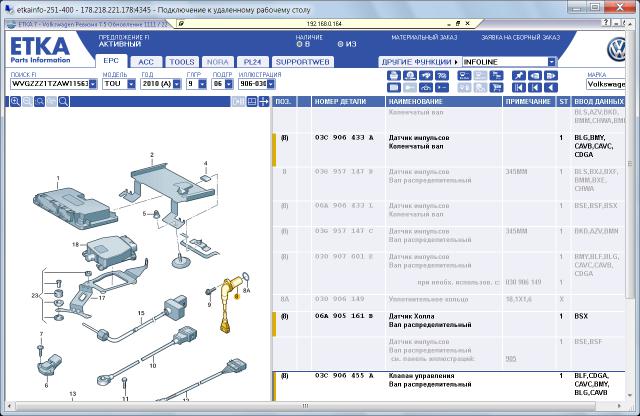Open the ГОД dropdown showing 2010 (A)
The height and width of the screenshot is (416, 640).
click(177, 84)
